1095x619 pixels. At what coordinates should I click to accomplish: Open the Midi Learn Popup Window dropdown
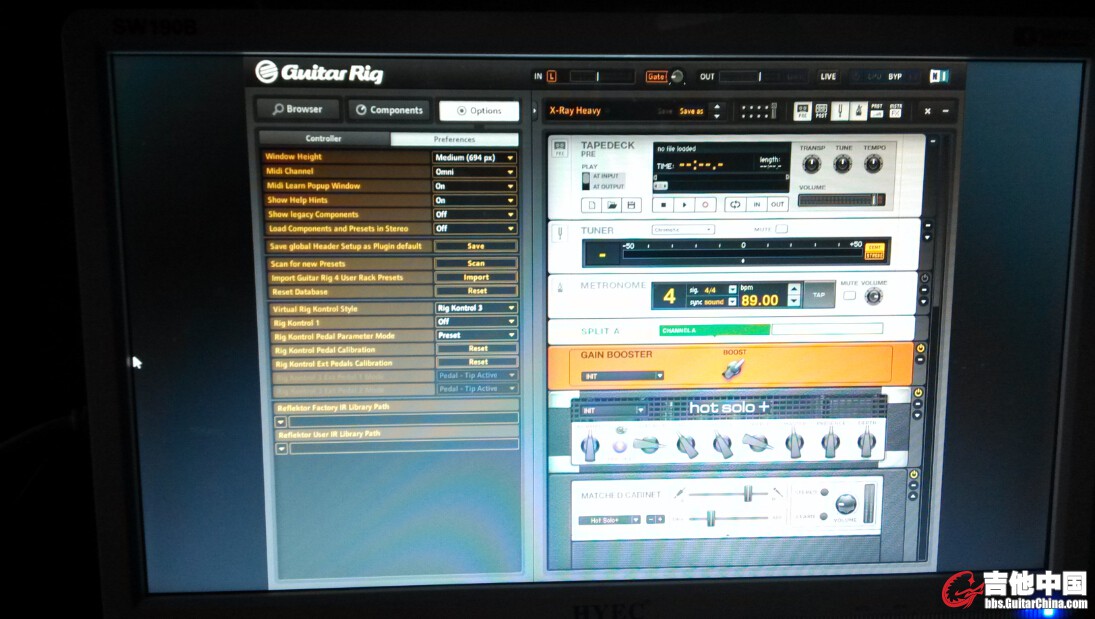point(474,186)
